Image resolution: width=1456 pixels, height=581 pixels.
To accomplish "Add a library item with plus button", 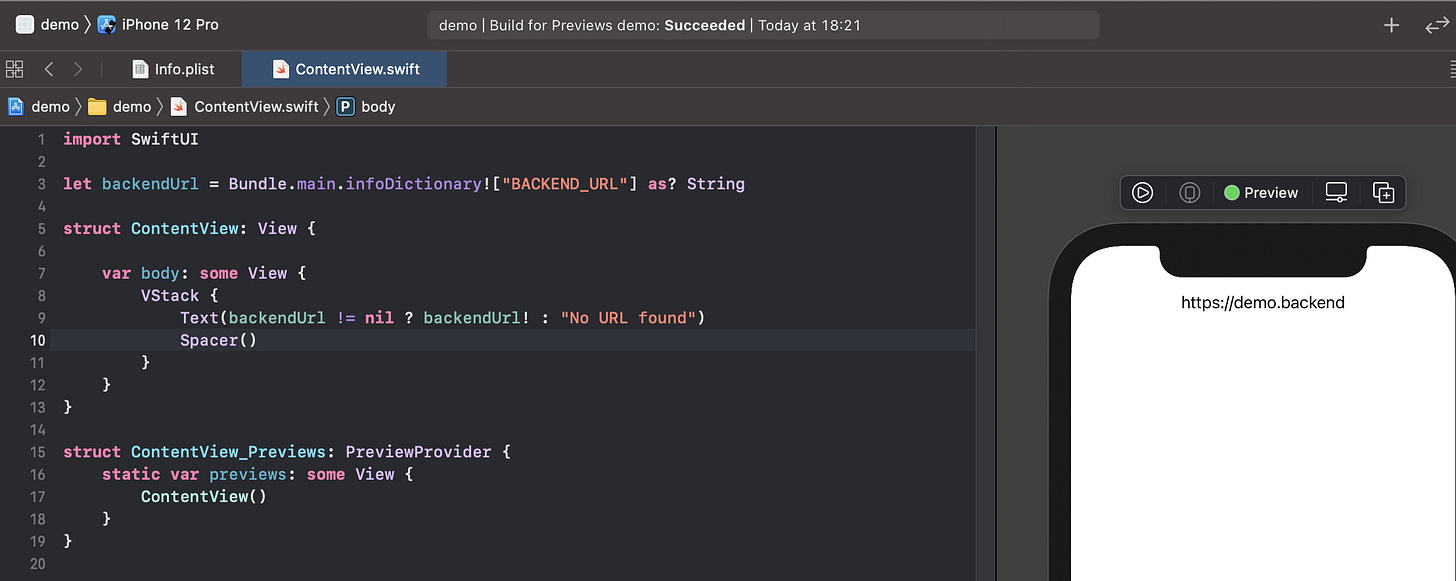I will pyautogui.click(x=1391, y=25).
